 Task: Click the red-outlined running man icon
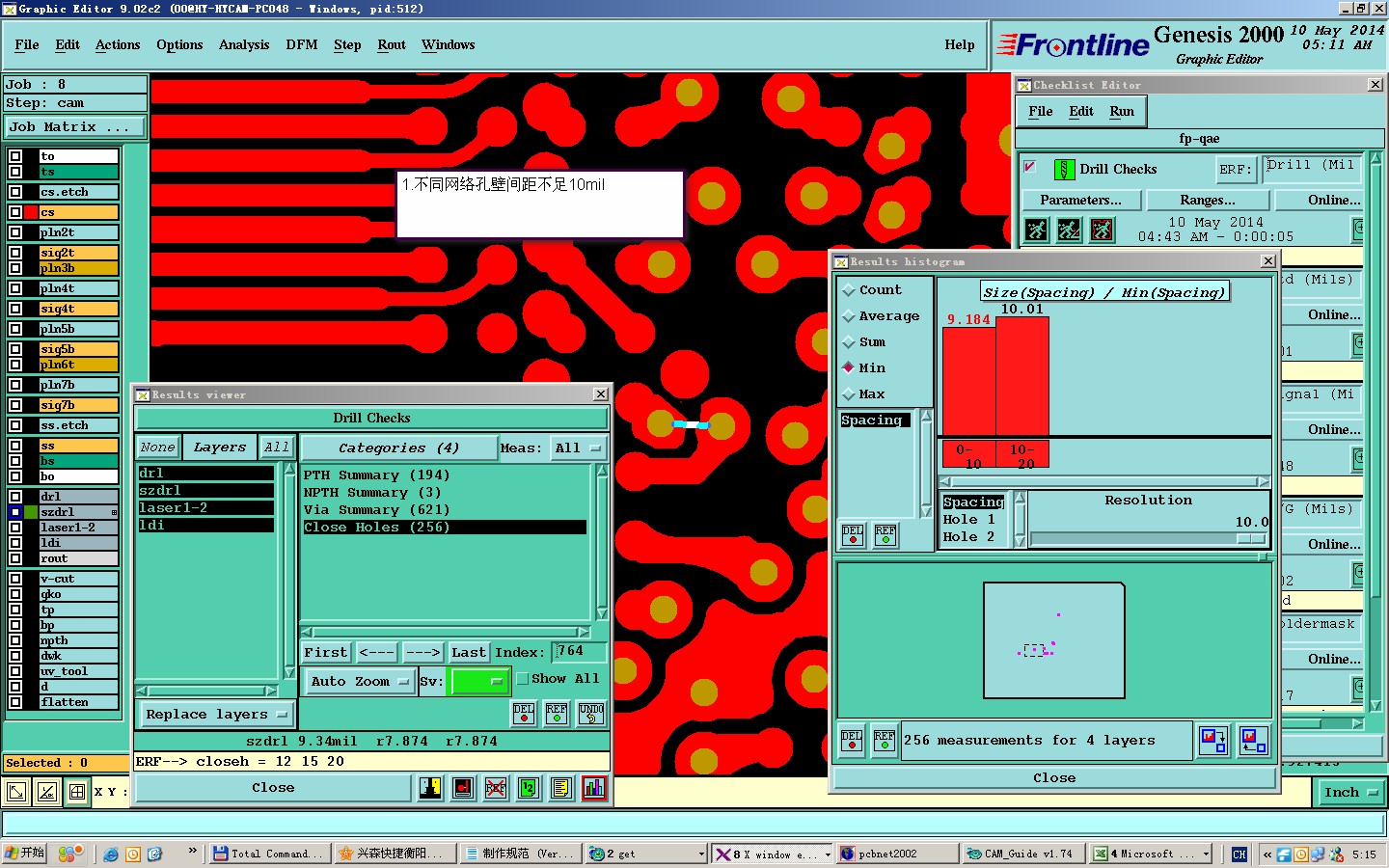tap(1102, 230)
